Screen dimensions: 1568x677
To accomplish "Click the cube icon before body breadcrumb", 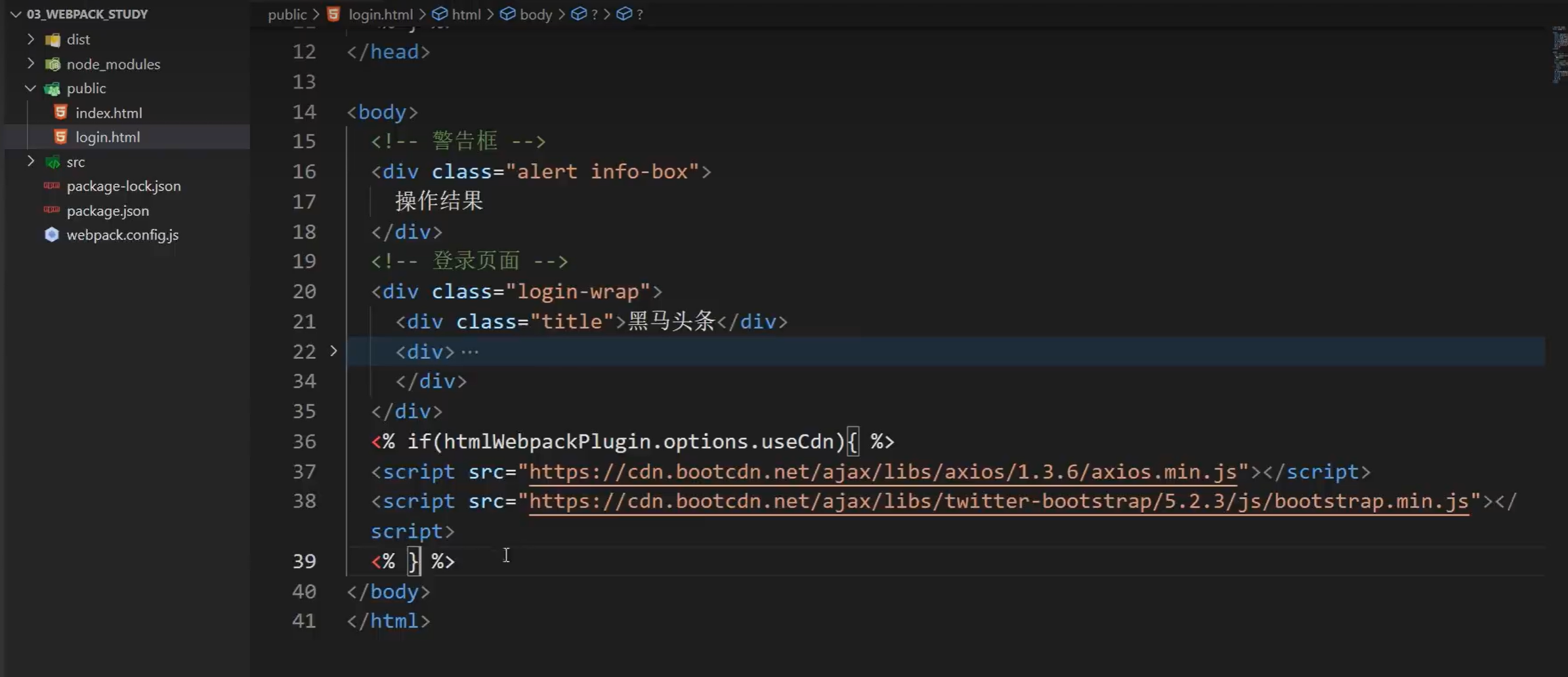I will [x=507, y=14].
